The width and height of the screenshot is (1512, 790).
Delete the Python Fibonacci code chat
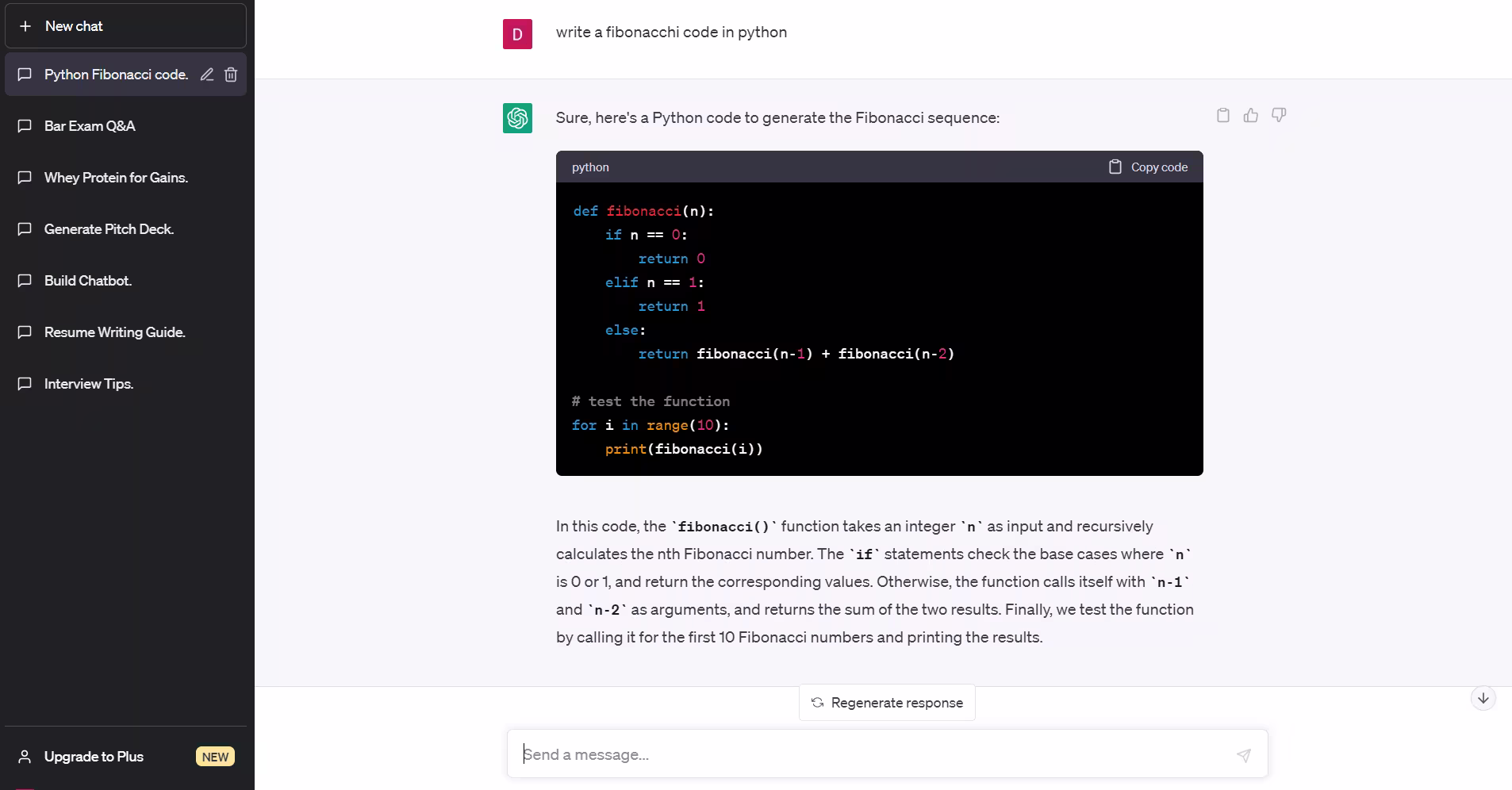tap(231, 75)
